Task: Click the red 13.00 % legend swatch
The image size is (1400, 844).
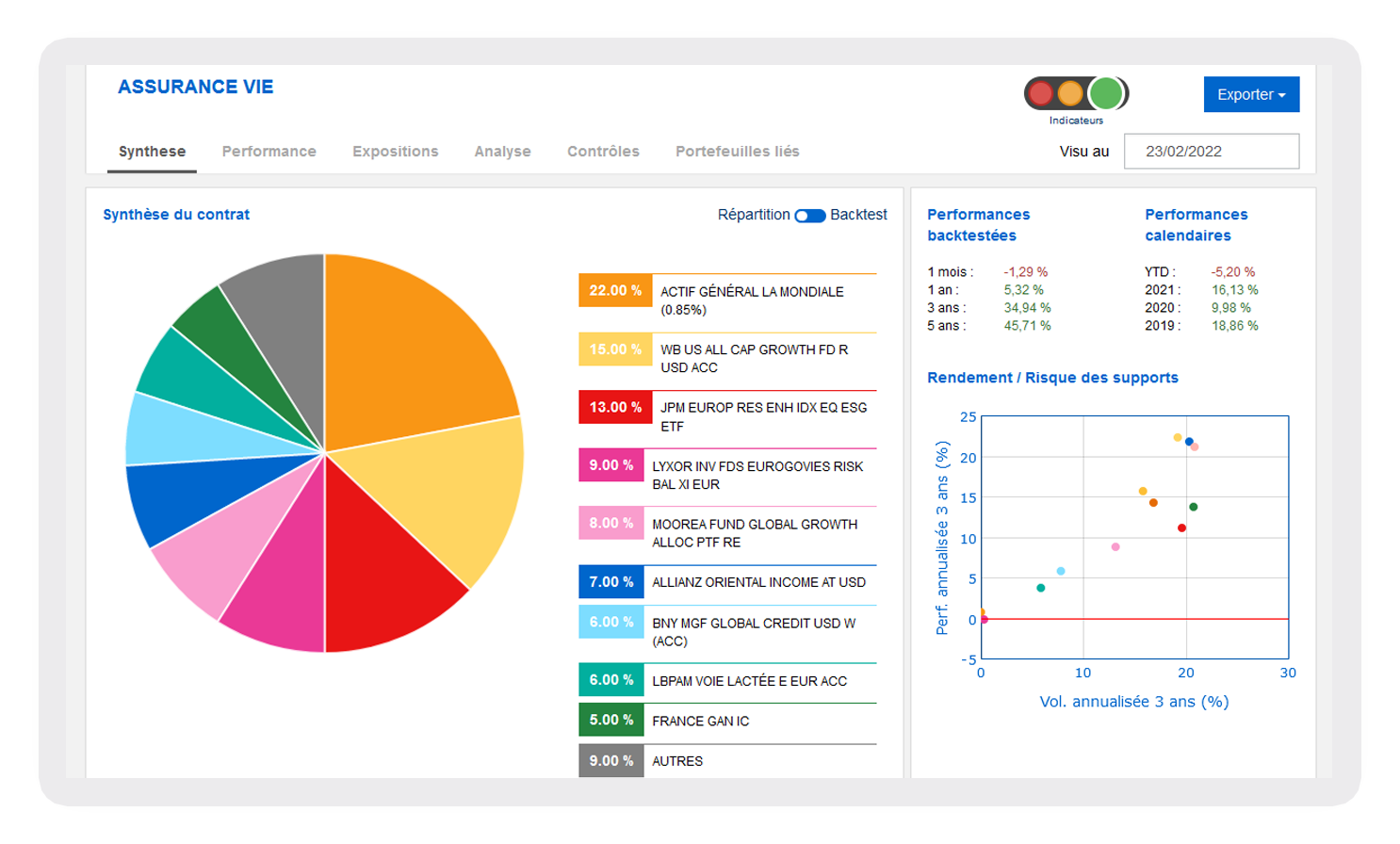Action: 615,408
